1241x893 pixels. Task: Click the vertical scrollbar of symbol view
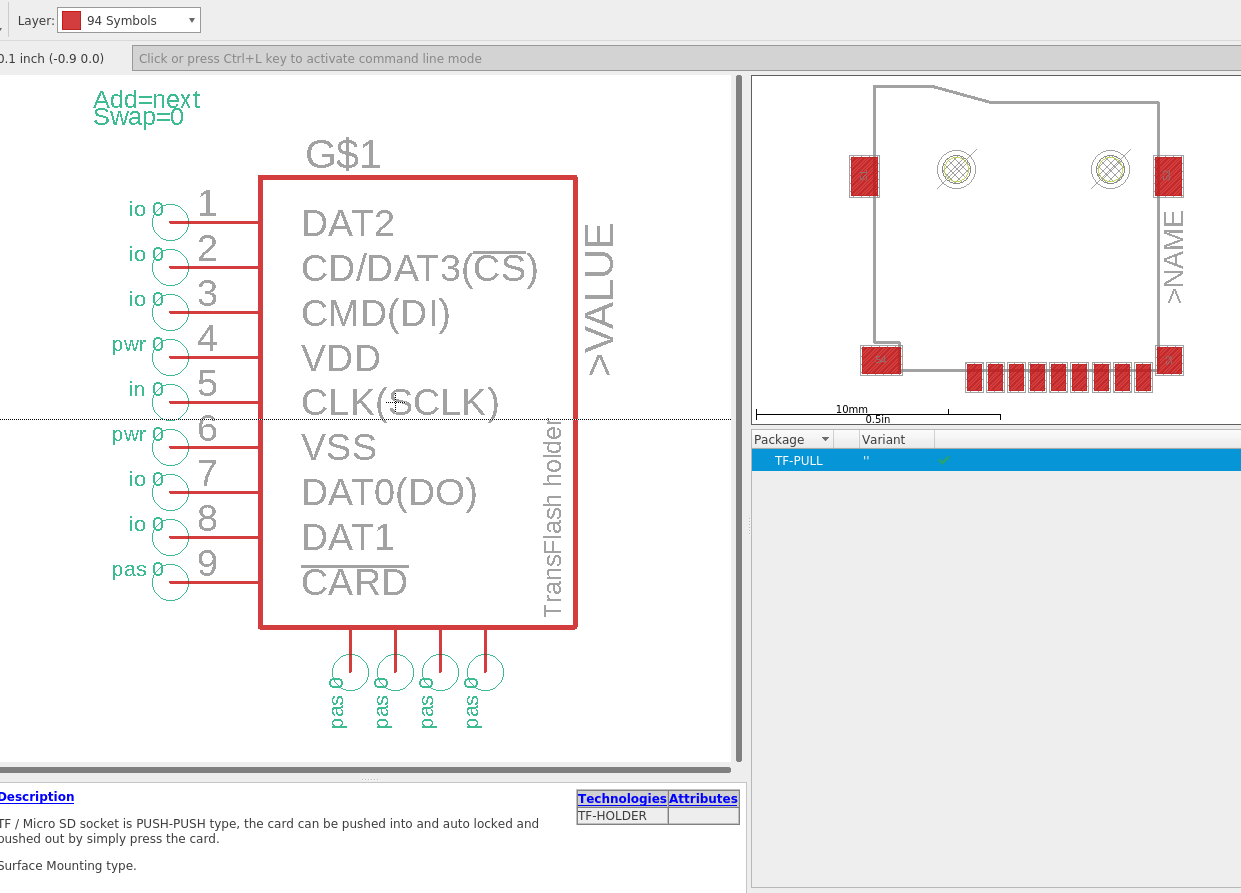[739, 418]
